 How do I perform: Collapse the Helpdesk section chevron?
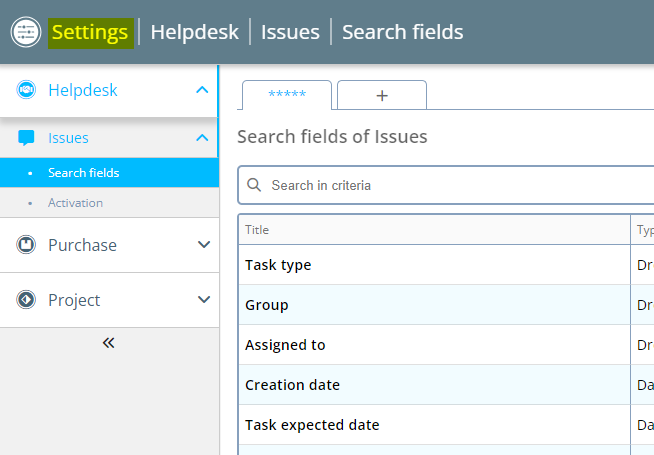pos(203,90)
